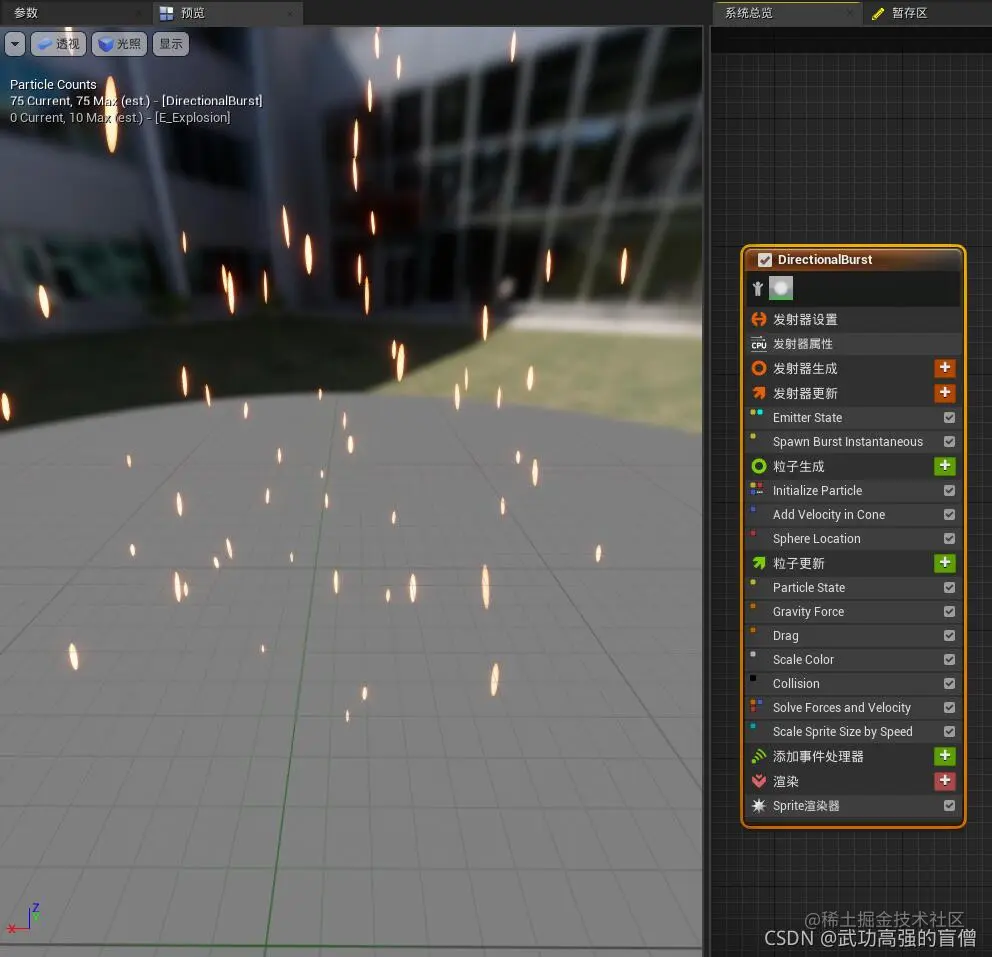Click the XYZ axis gizmo in viewport

pos(23,918)
